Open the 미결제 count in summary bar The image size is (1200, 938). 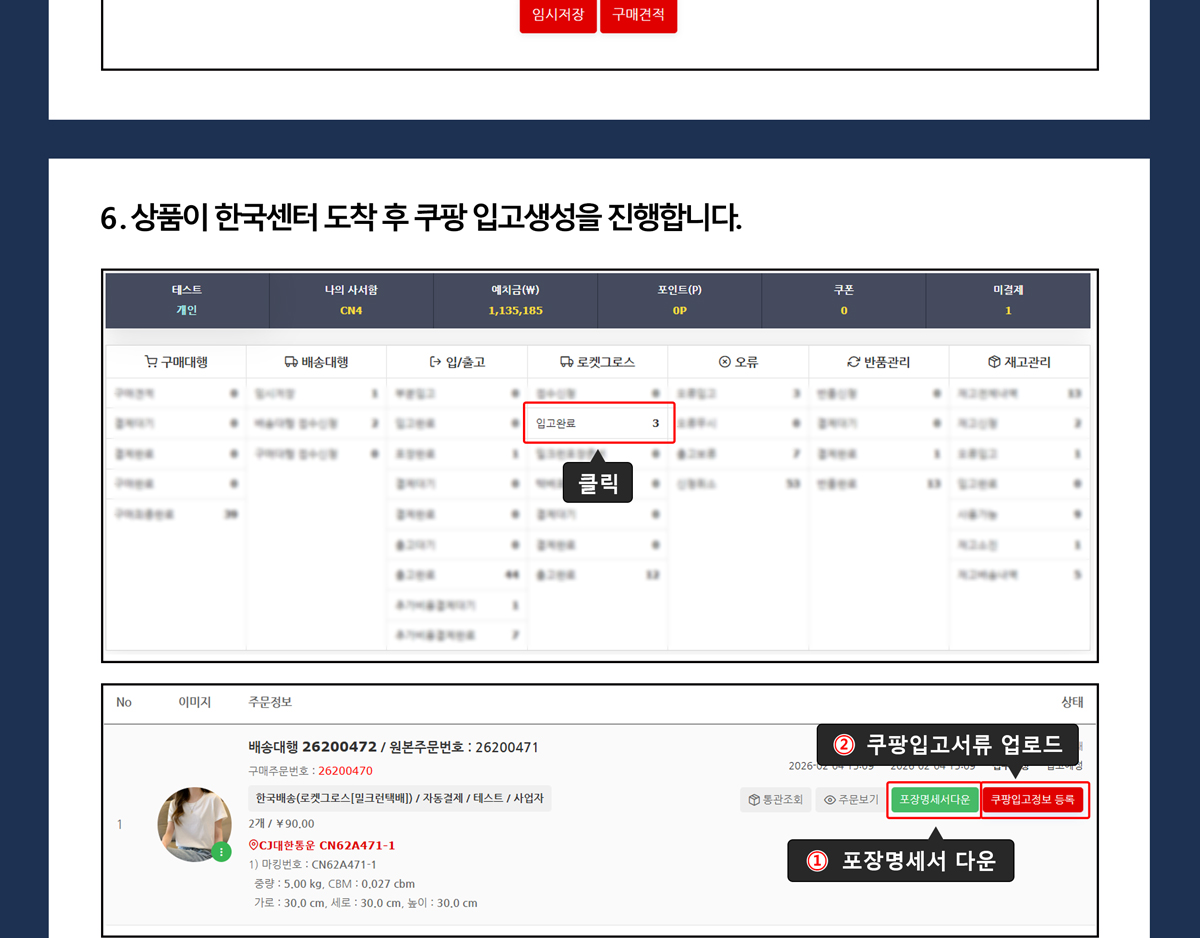click(x=1007, y=311)
